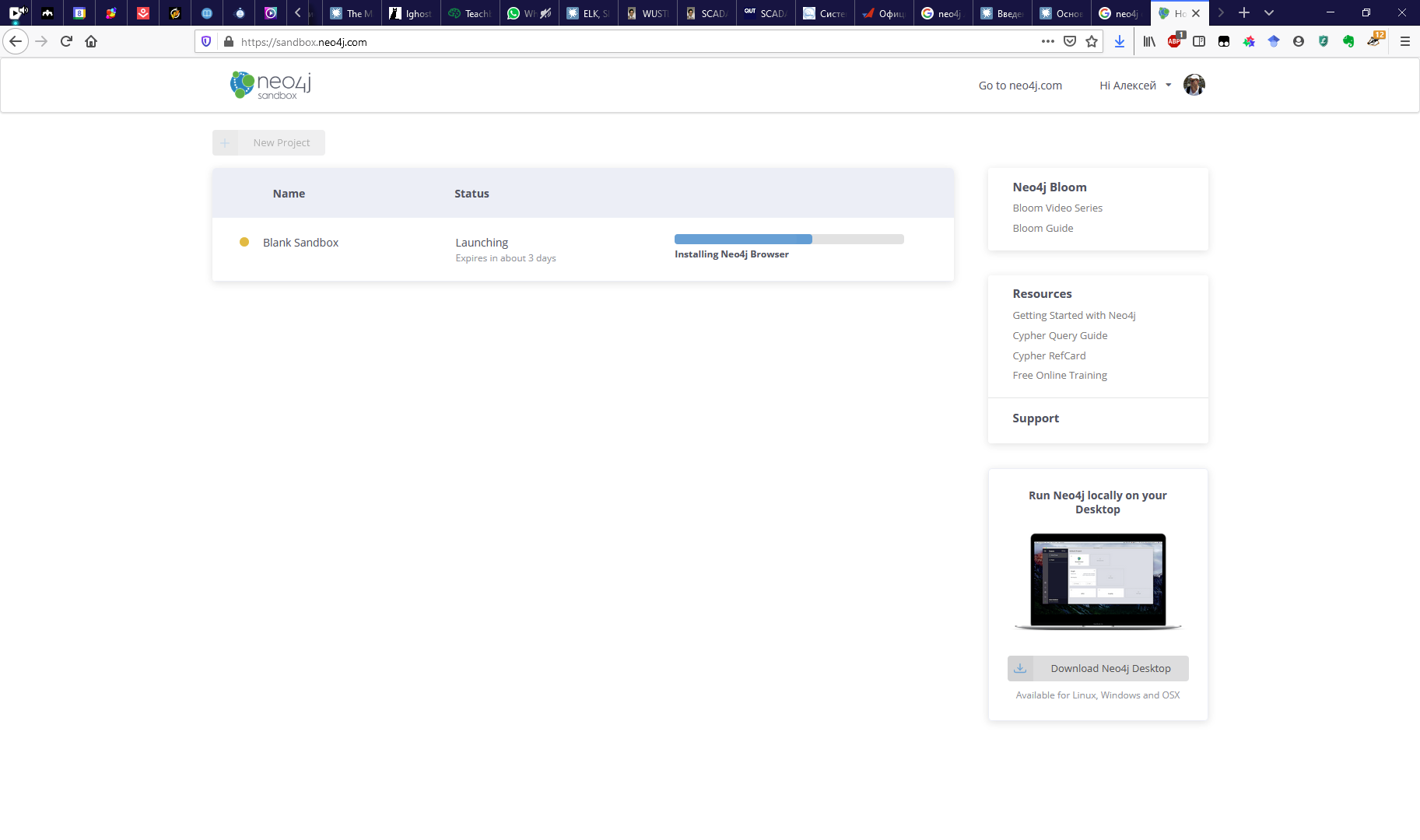
Task: Click the tracking protection shield icon
Action: coord(205,41)
